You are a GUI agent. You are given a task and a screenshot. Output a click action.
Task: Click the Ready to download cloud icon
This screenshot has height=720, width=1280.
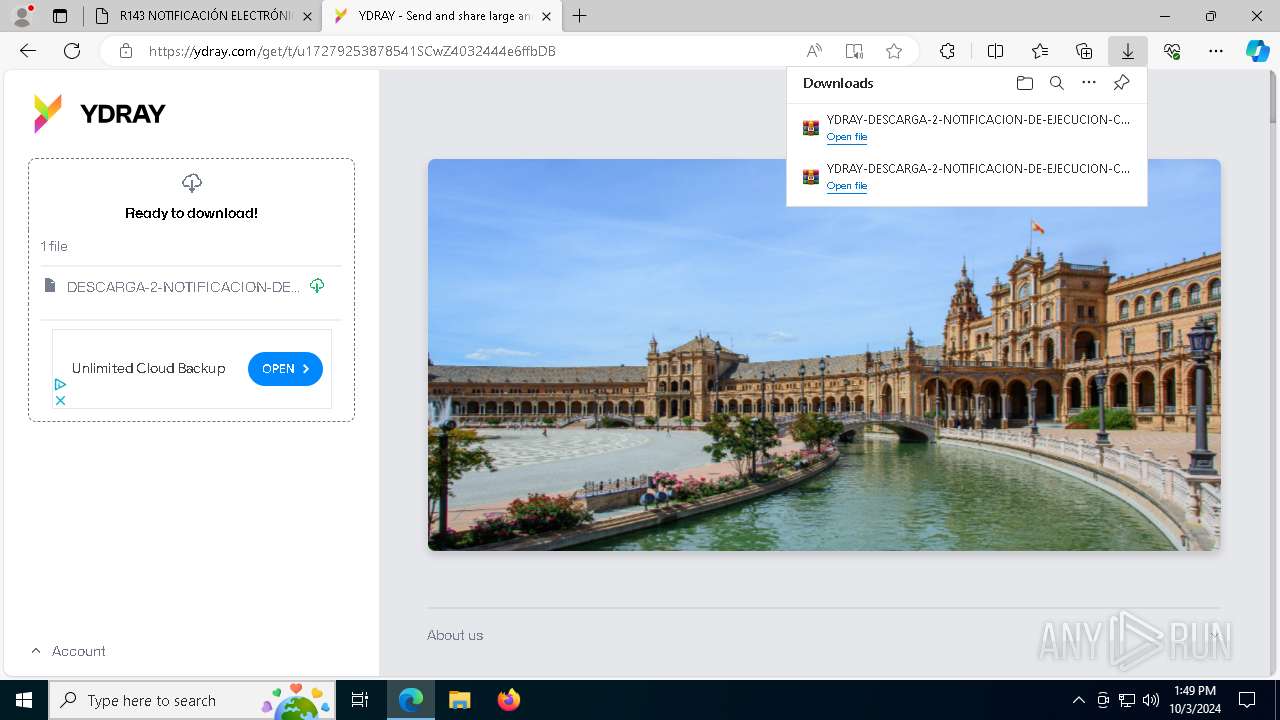point(191,182)
